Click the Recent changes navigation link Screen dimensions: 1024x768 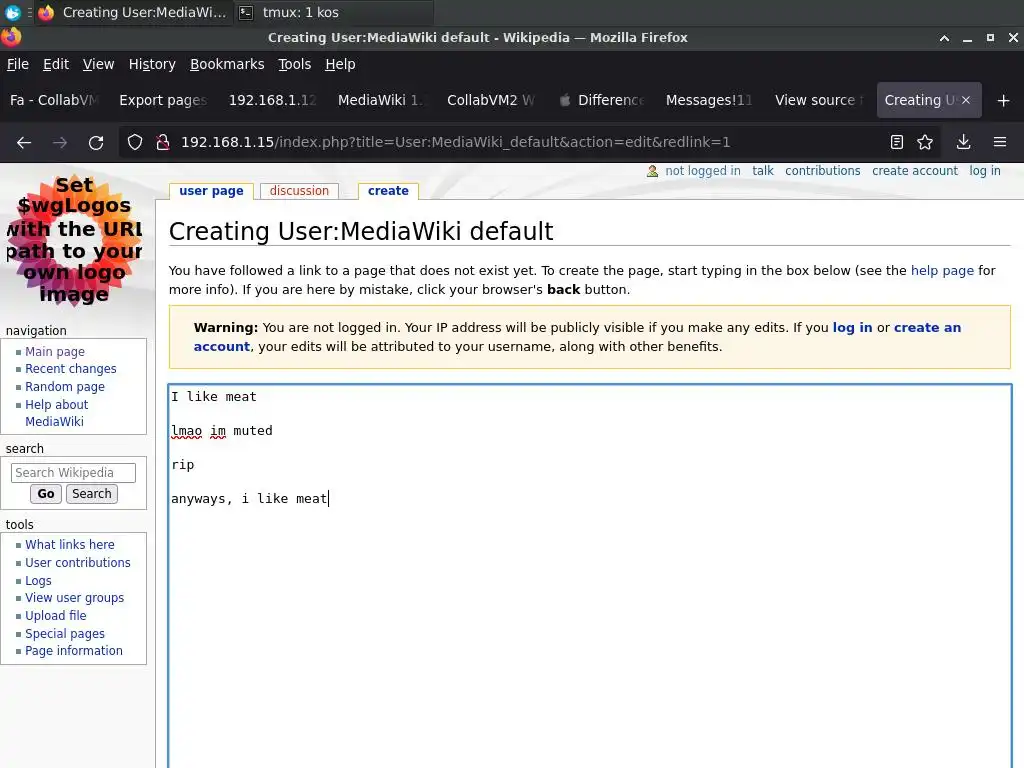pyautogui.click(x=71, y=369)
